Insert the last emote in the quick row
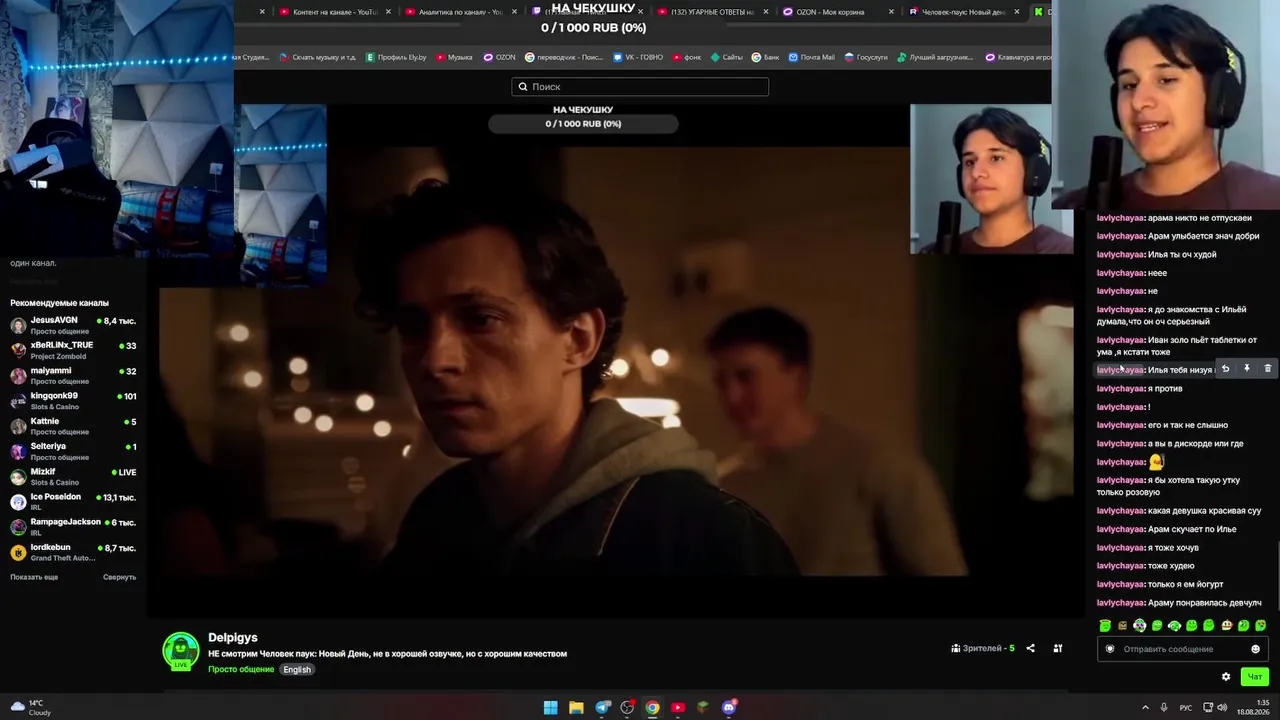This screenshot has width=1280, height=720. click(1261, 626)
